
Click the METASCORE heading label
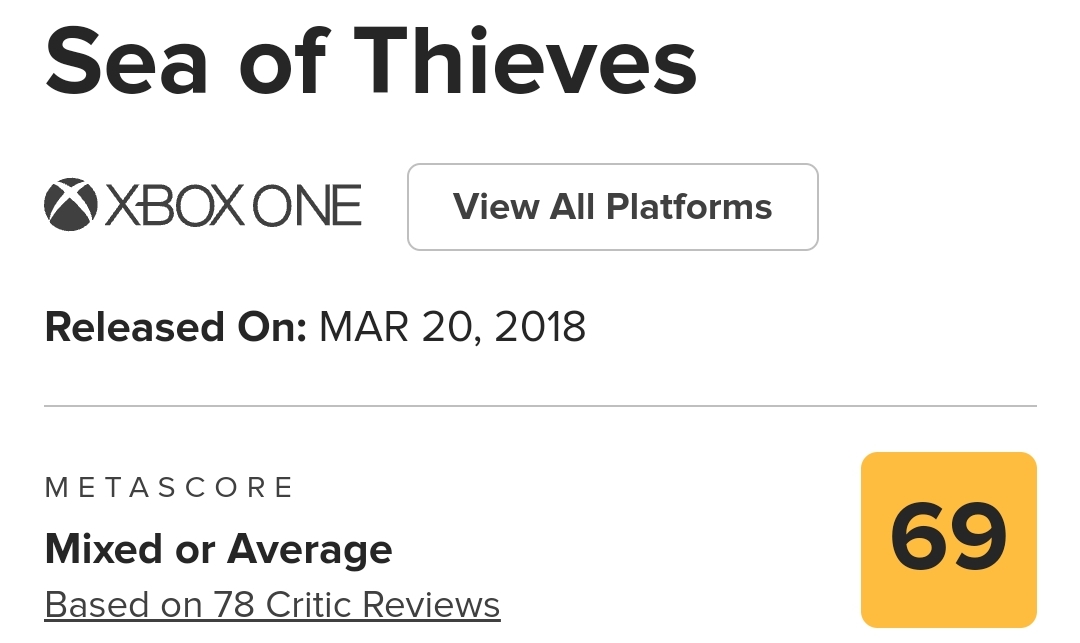click(x=170, y=488)
